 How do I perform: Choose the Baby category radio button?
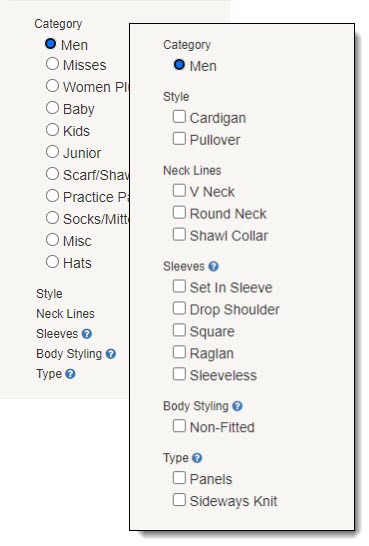pyautogui.click(x=52, y=108)
